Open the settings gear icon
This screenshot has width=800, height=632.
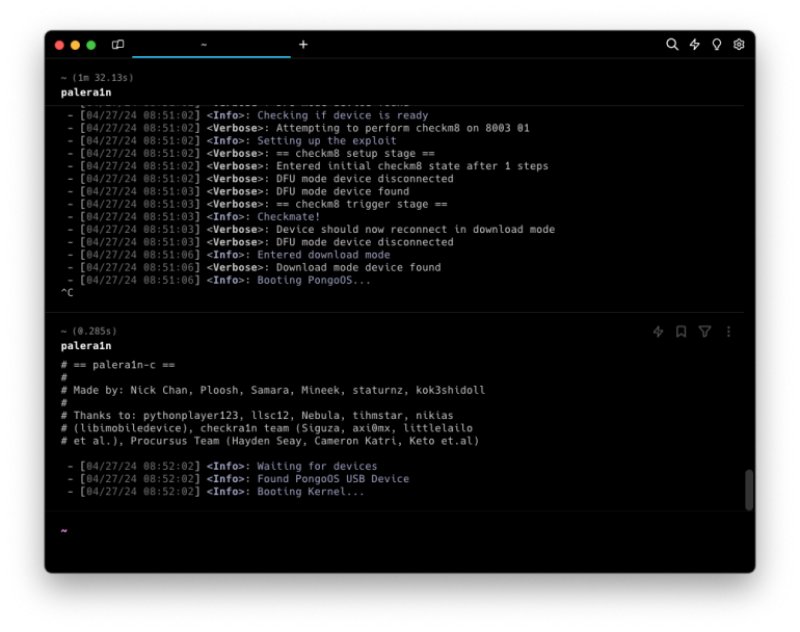click(739, 45)
